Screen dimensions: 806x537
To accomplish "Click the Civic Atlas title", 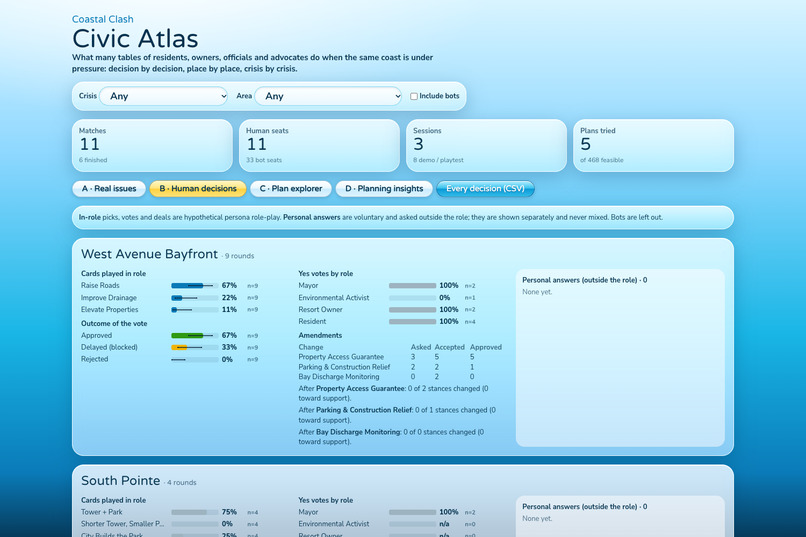I will (135, 39).
